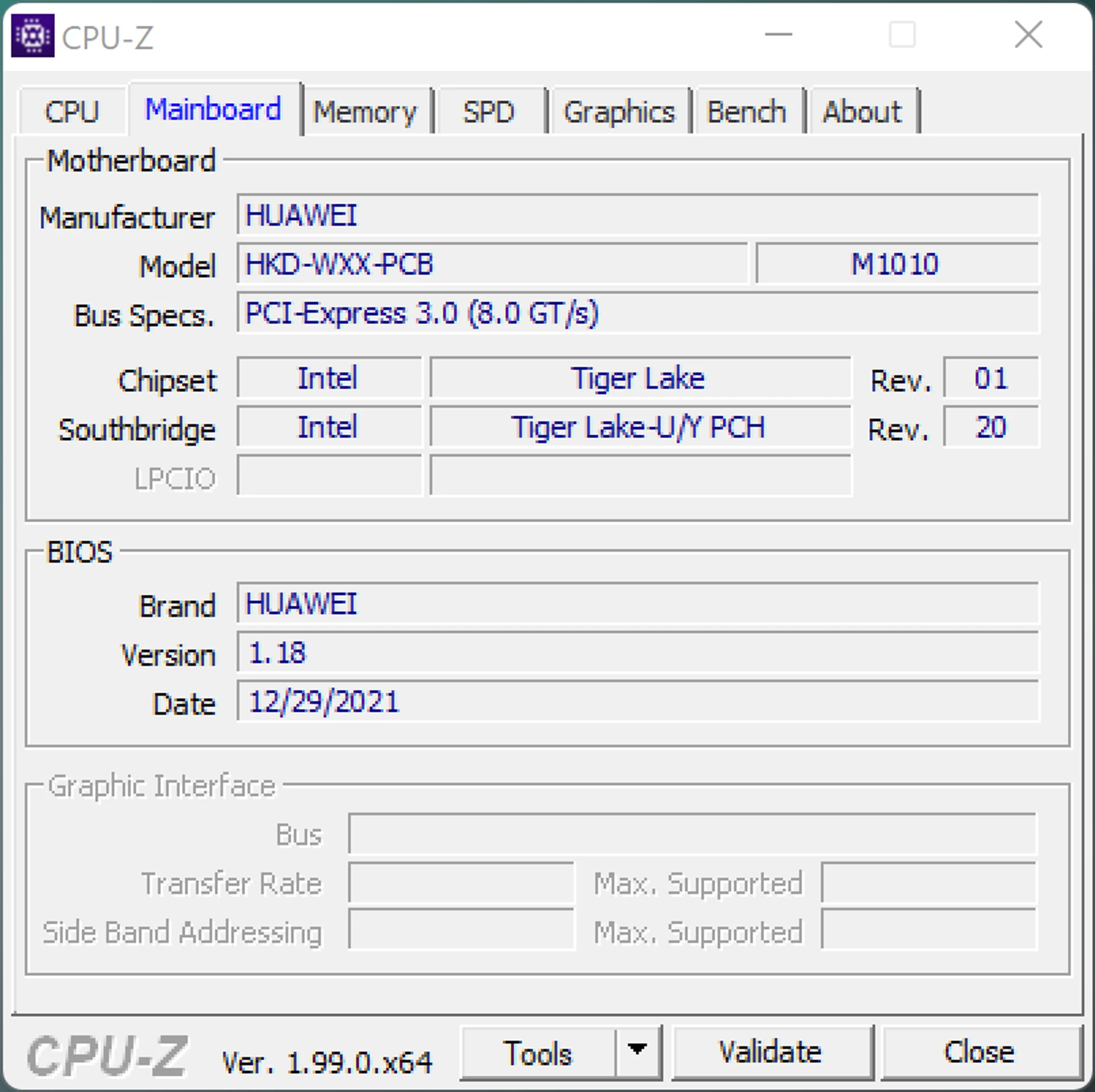The width and height of the screenshot is (1095, 1092).
Task: Click the Southbridge label
Action: tap(137, 429)
